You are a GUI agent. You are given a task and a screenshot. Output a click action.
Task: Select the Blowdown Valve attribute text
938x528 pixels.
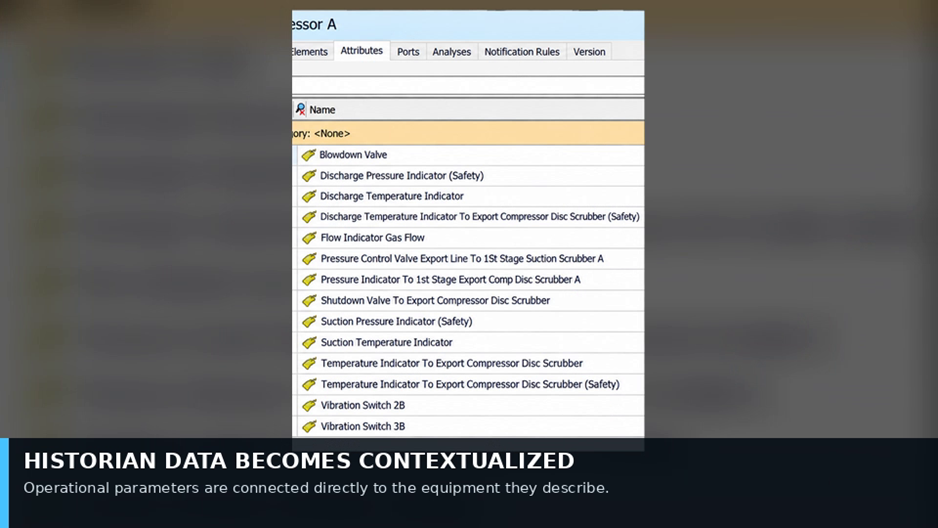[x=353, y=155]
